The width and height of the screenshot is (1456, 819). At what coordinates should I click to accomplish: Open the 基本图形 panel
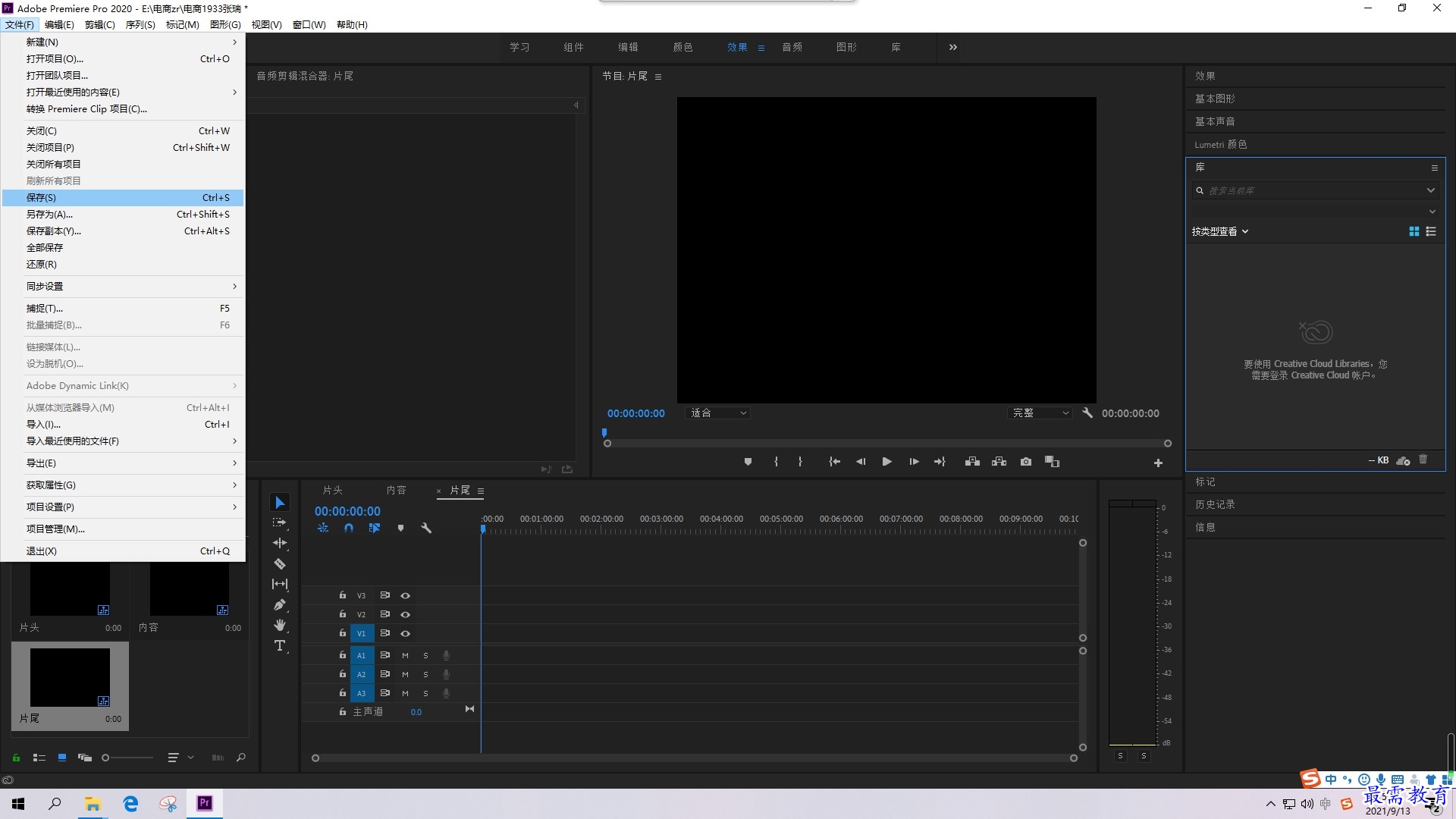(1215, 99)
